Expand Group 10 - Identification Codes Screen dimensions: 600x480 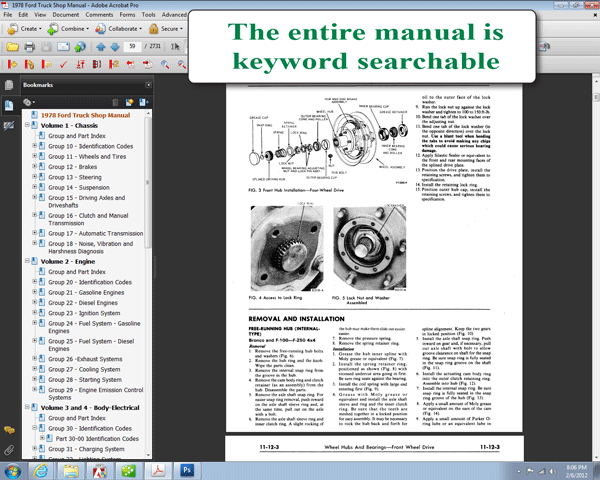(34, 145)
